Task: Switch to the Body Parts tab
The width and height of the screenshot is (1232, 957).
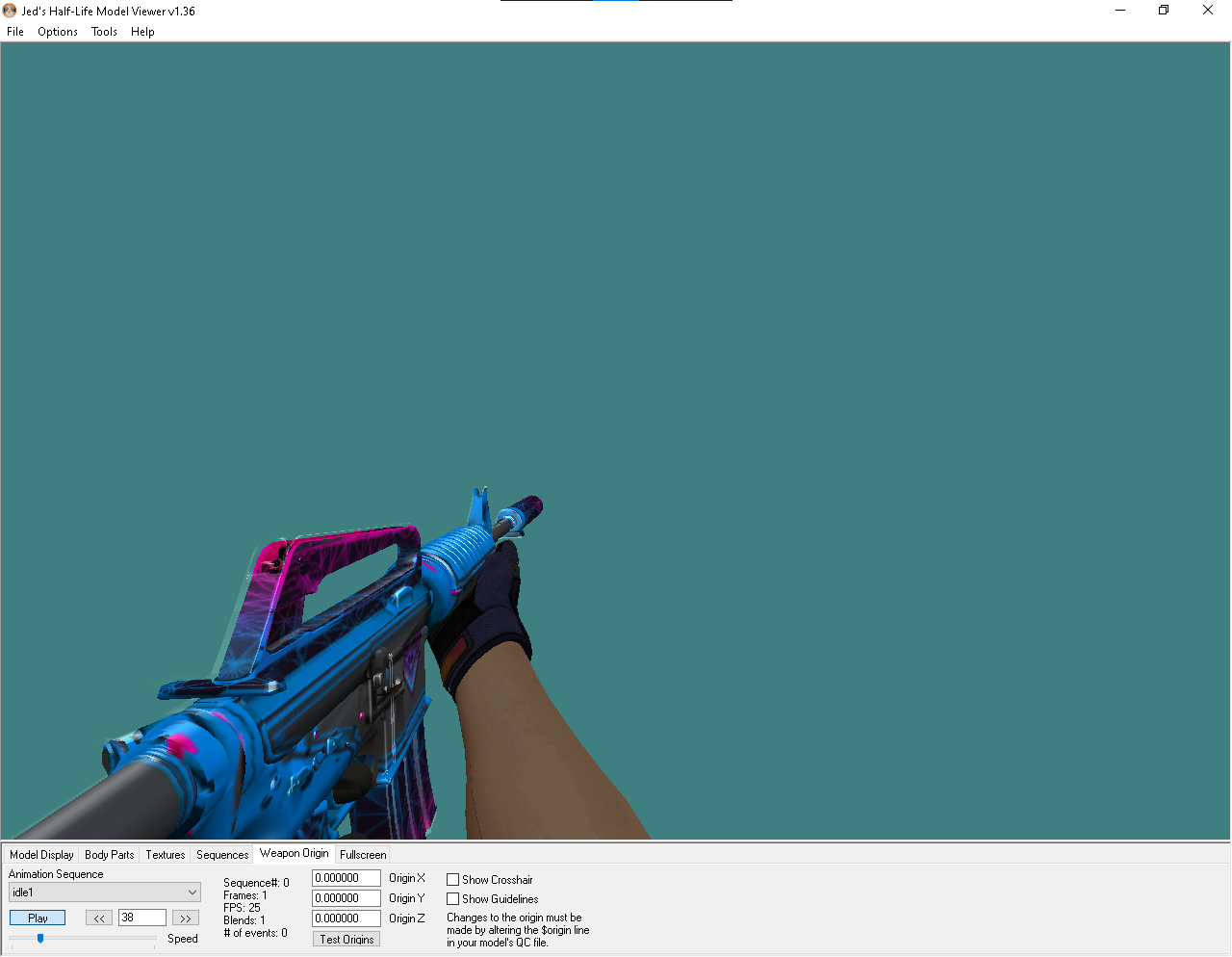Action: pos(110,855)
